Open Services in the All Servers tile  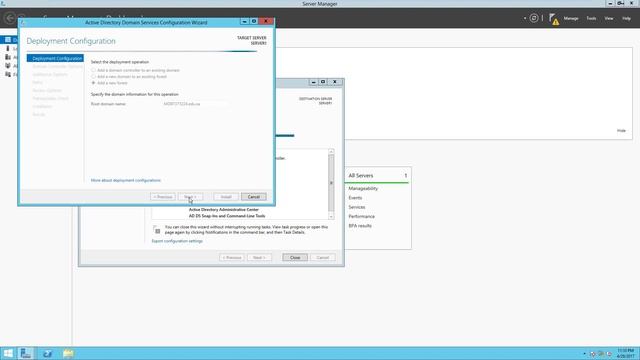click(357, 207)
